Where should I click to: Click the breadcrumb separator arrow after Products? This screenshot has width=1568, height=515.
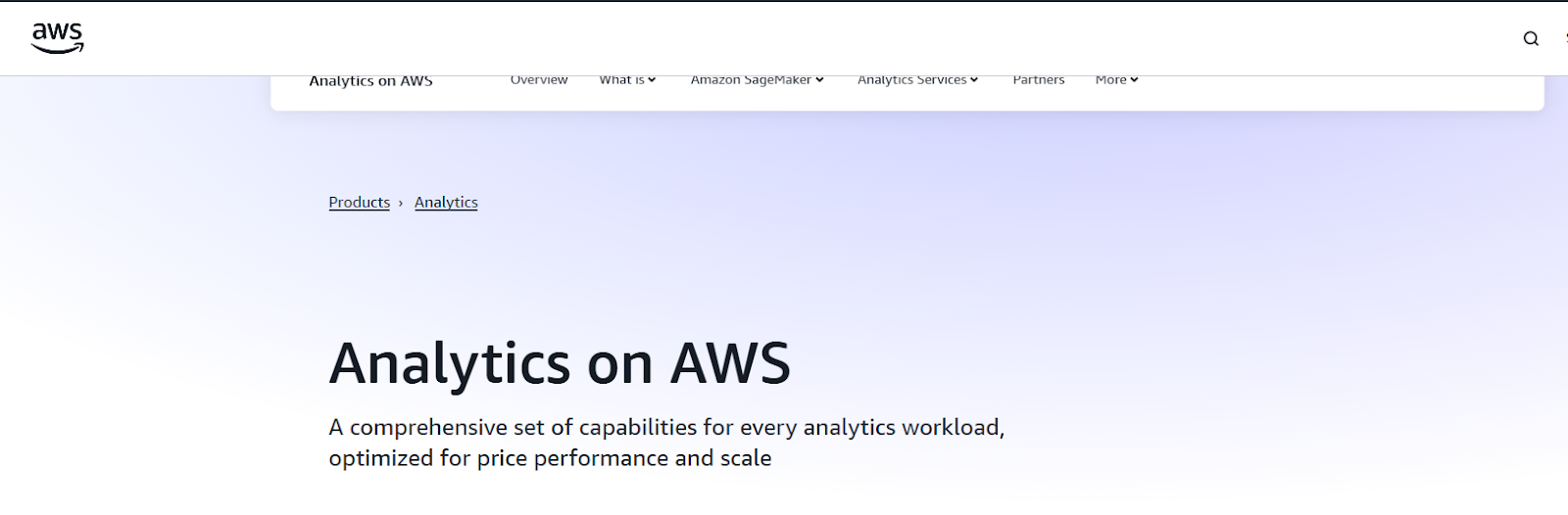(x=401, y=203)
